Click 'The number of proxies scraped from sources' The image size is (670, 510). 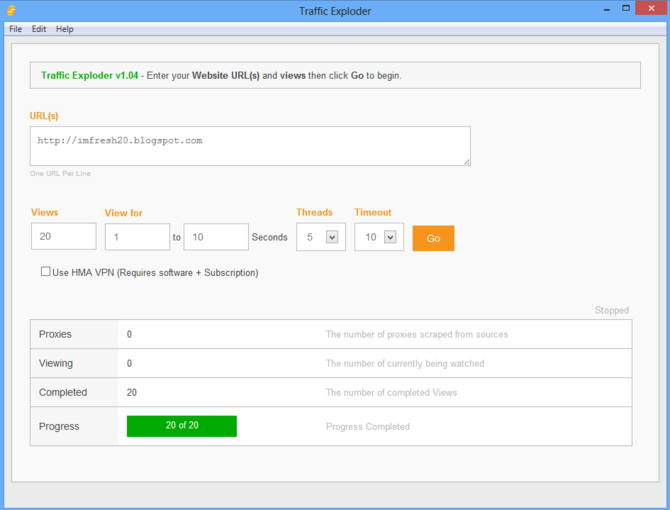click(x=417, y=334)
